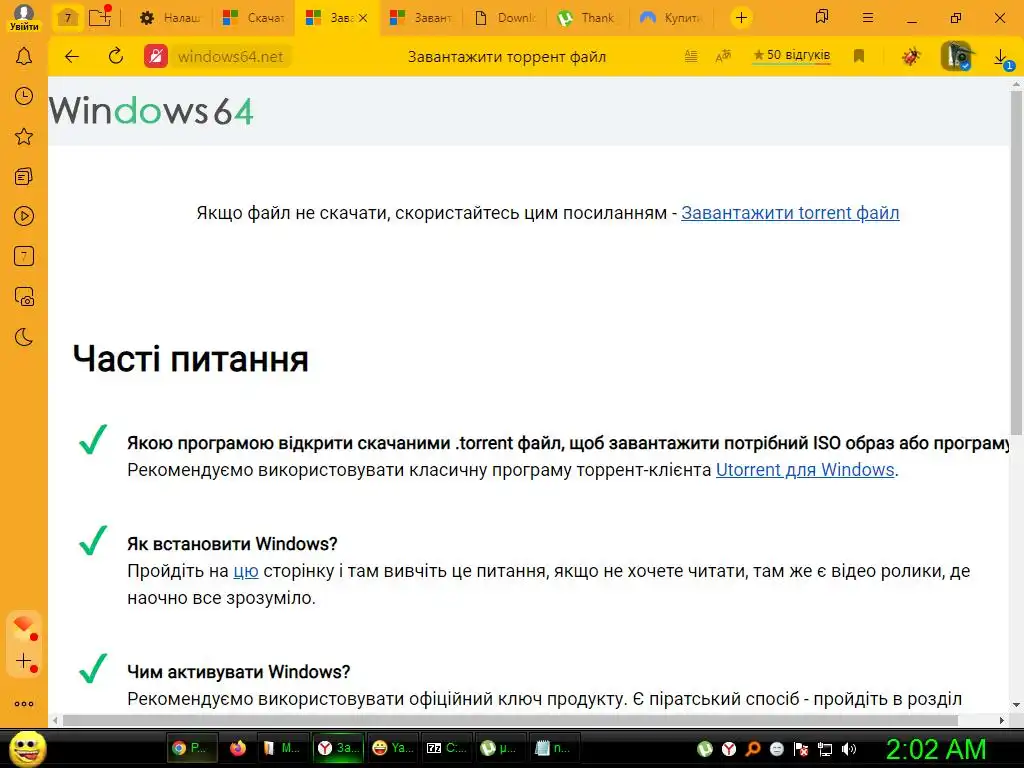
Task: Open new tab group icon with red dot
Action: click(x=100, y=17)
